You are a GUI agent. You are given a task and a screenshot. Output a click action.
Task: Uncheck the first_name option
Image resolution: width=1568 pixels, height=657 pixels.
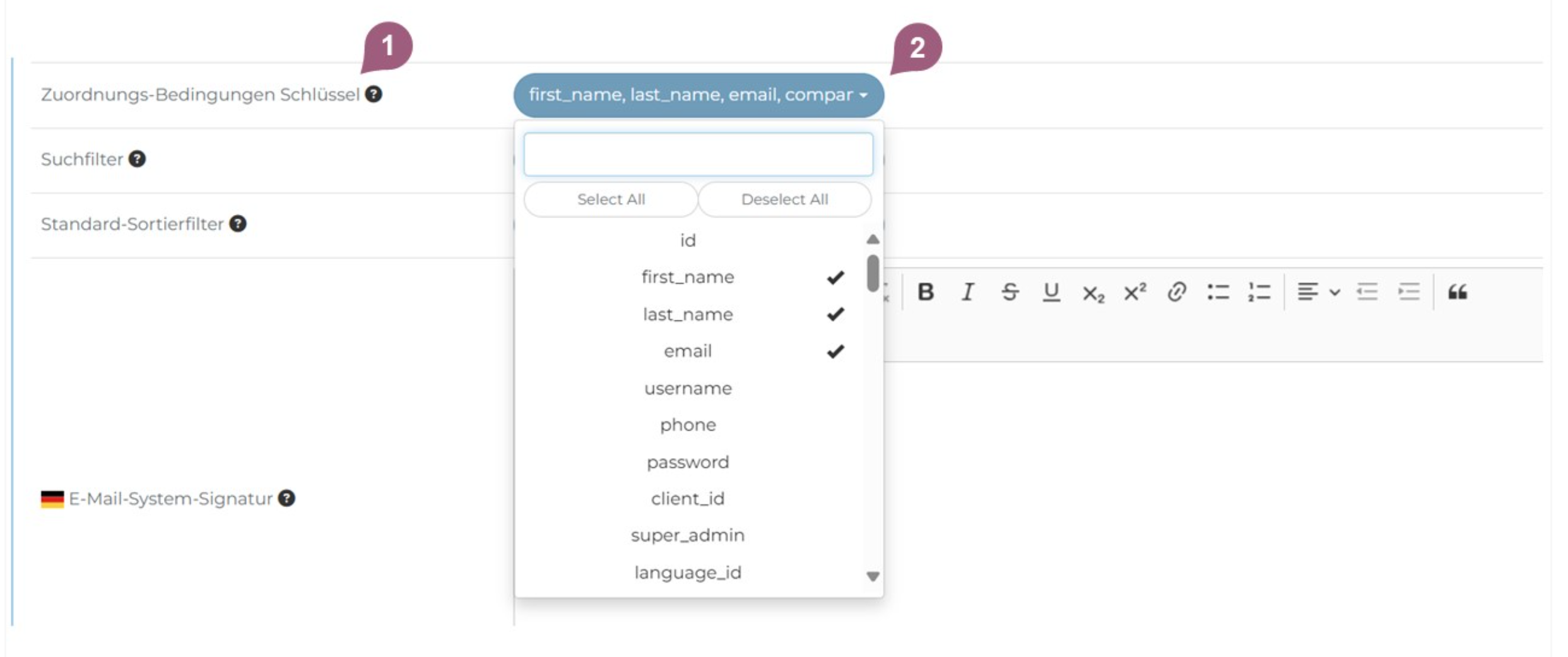coord(688,277)
